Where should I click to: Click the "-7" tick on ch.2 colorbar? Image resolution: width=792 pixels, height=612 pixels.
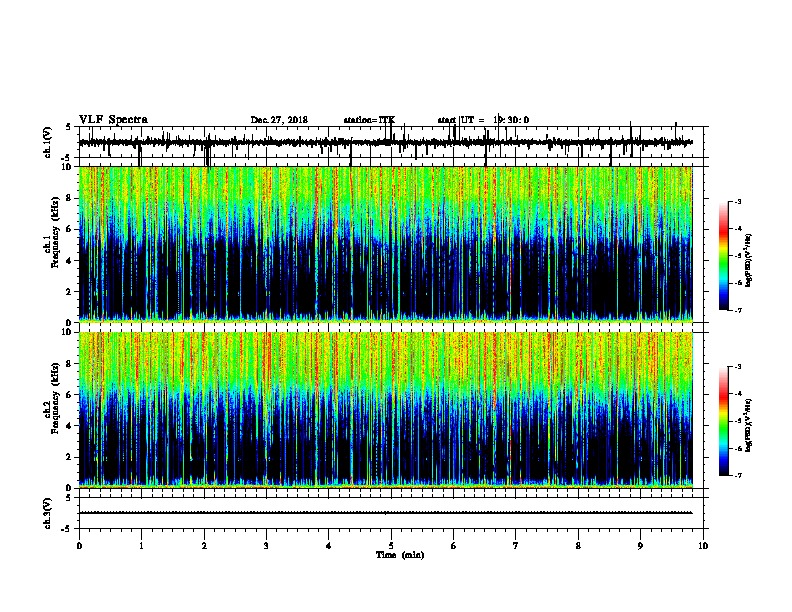(737, 476)
